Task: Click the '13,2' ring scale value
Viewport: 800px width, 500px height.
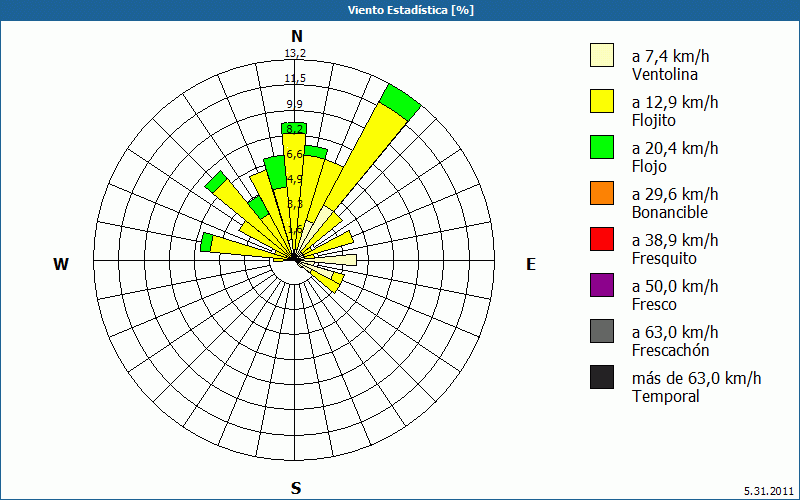Action: 295,53
